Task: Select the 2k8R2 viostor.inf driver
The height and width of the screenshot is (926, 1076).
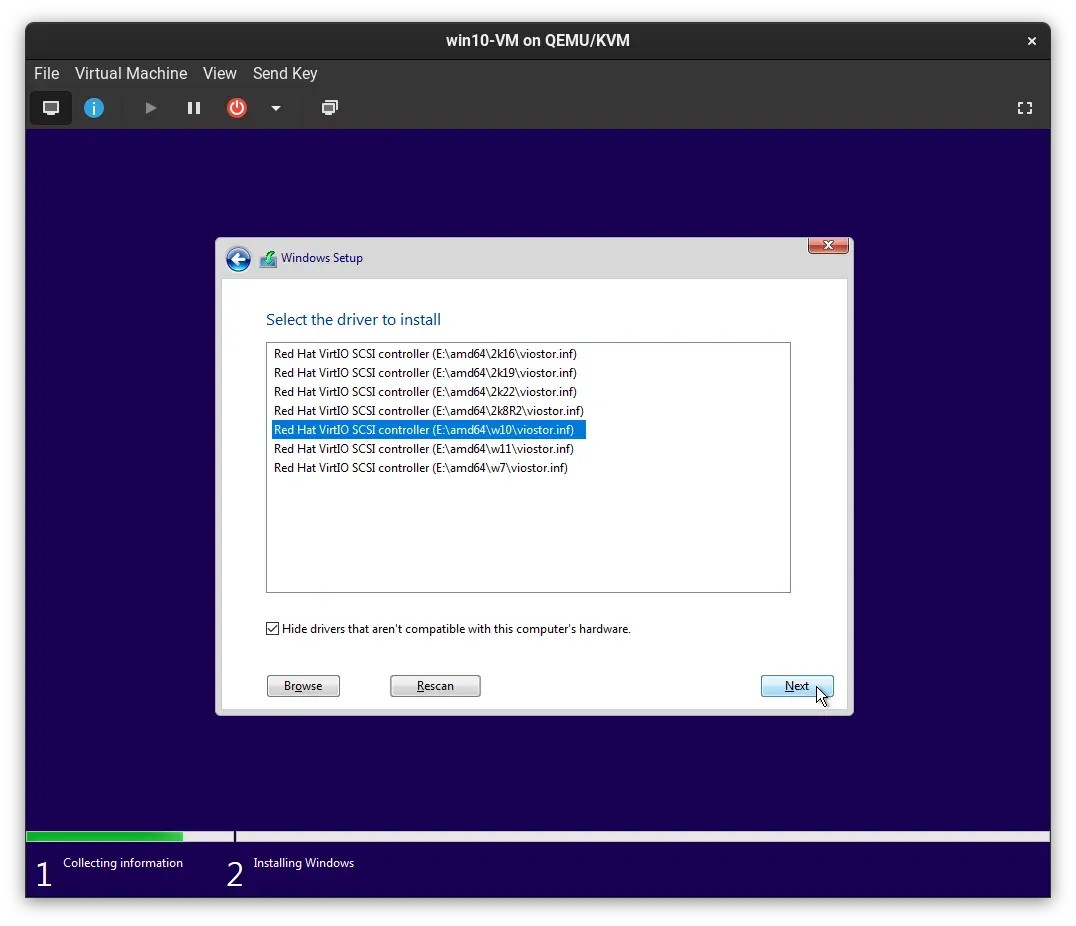Action: 429,410
